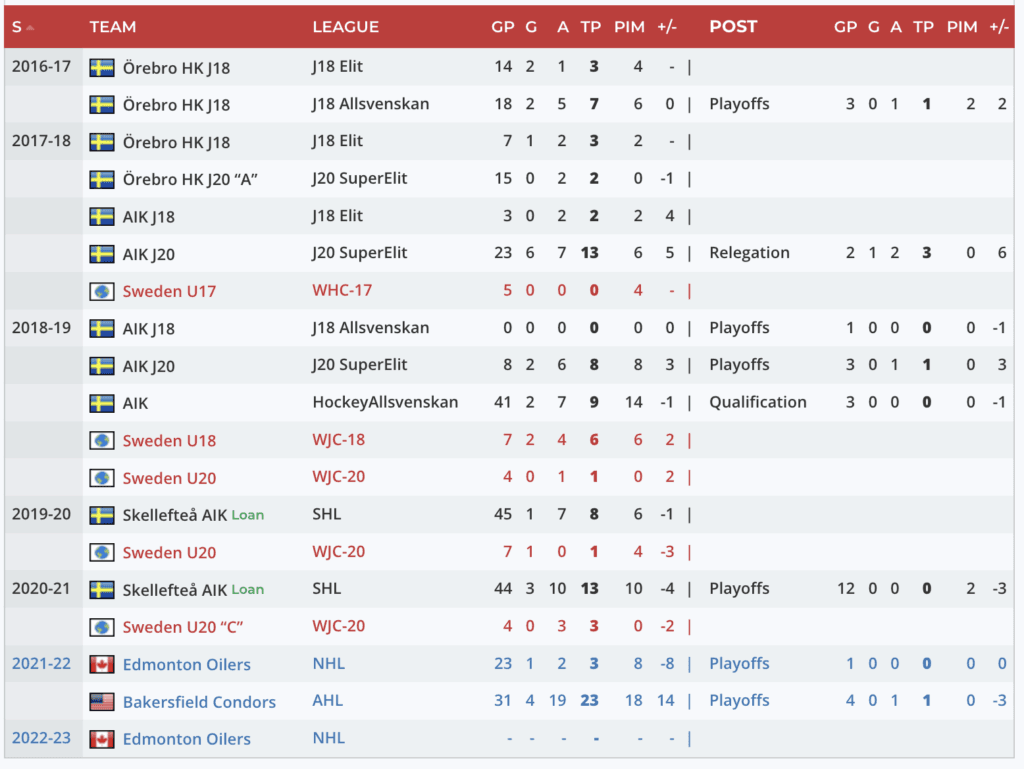Click the USA flag beside Bakersfield Condors
Screen dimensions: 1024x769
pyautogui.click(x=102, y=701)
